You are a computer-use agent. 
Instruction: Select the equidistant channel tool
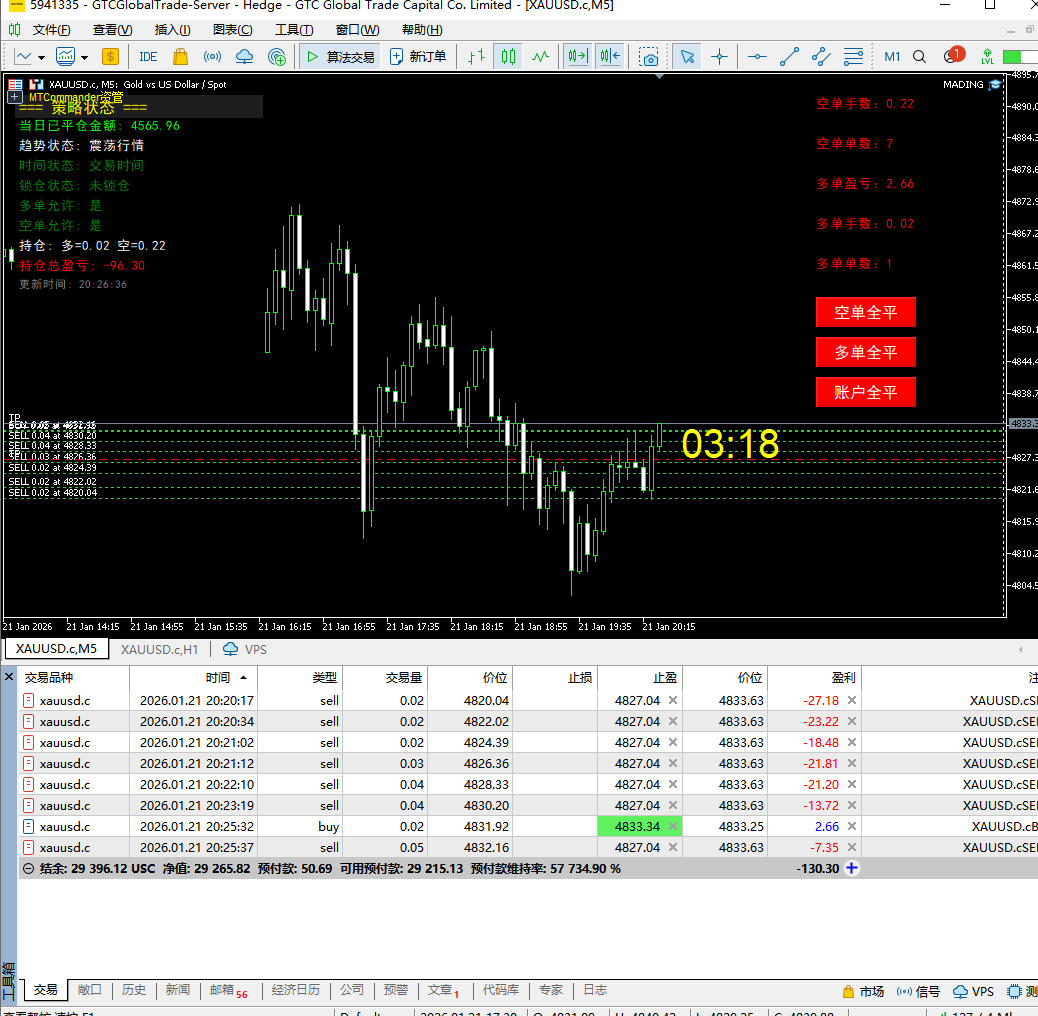[x=821, y=57]
